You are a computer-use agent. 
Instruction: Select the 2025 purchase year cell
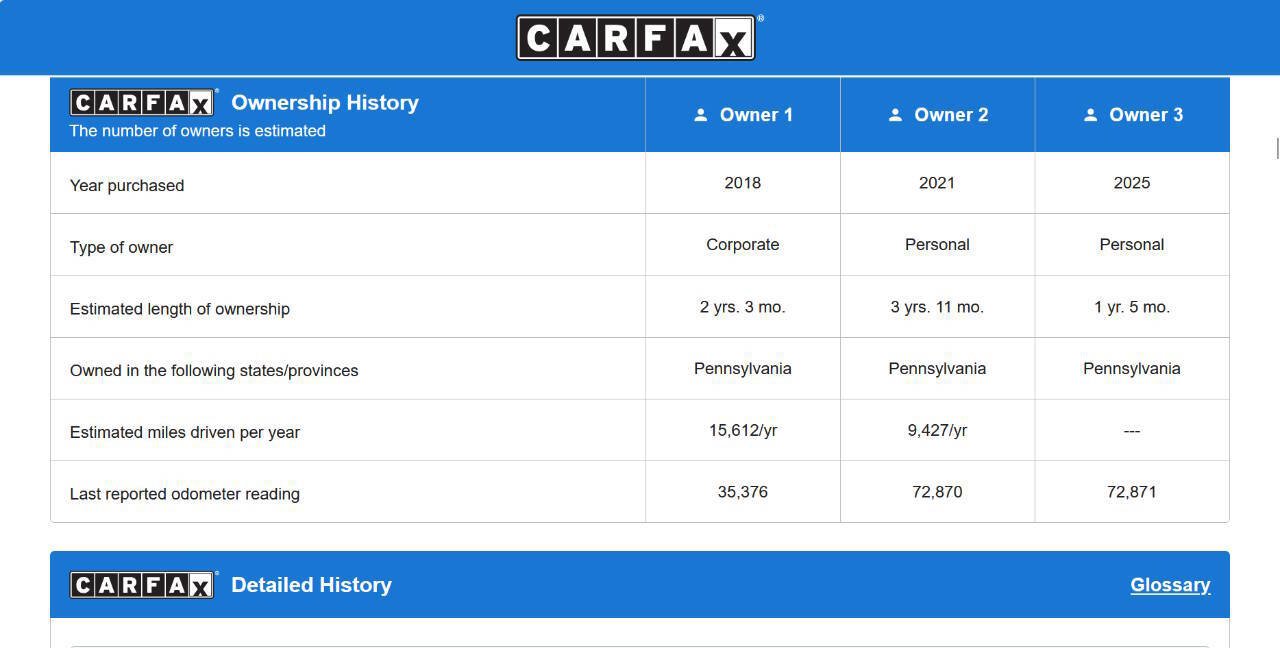click(1132, 183)
